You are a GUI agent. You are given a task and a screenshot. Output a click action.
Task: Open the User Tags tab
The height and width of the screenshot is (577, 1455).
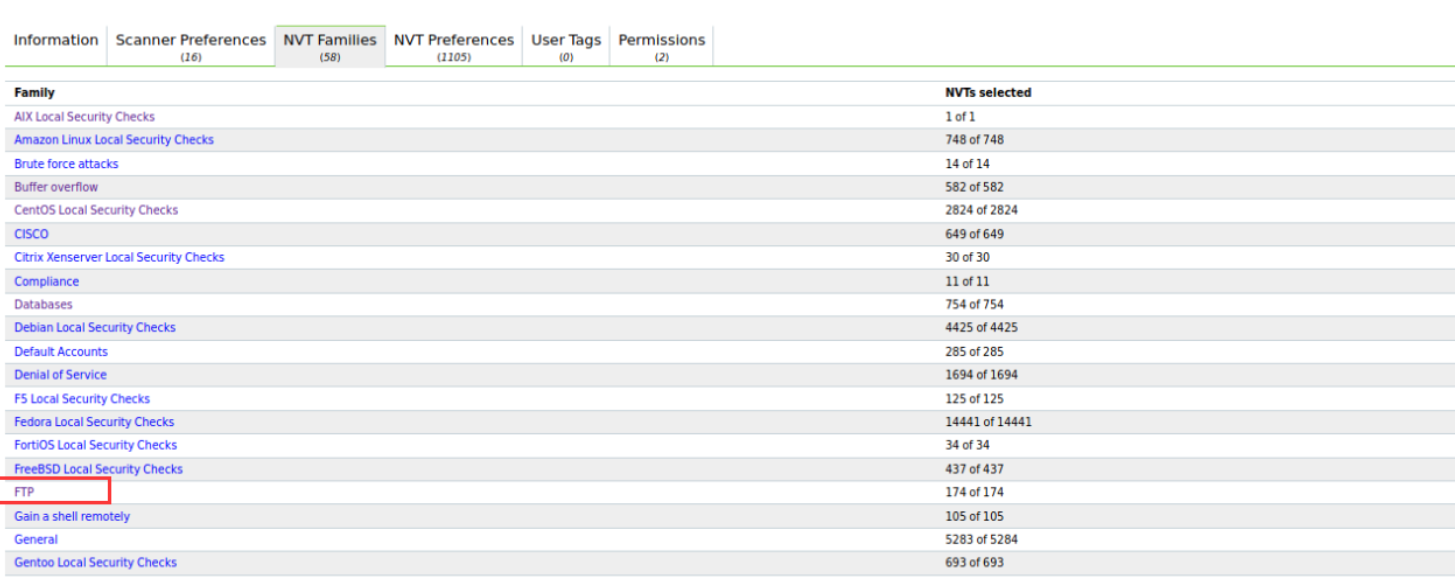pos(566,41)
